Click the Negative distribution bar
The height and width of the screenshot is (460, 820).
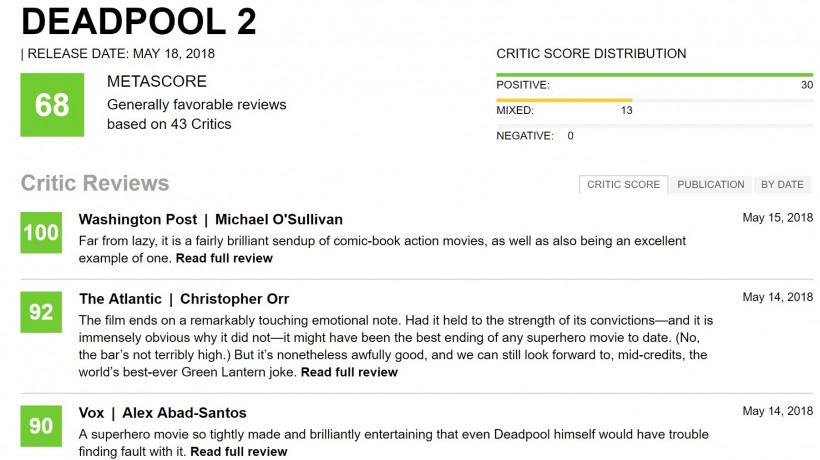pos(655,125)
